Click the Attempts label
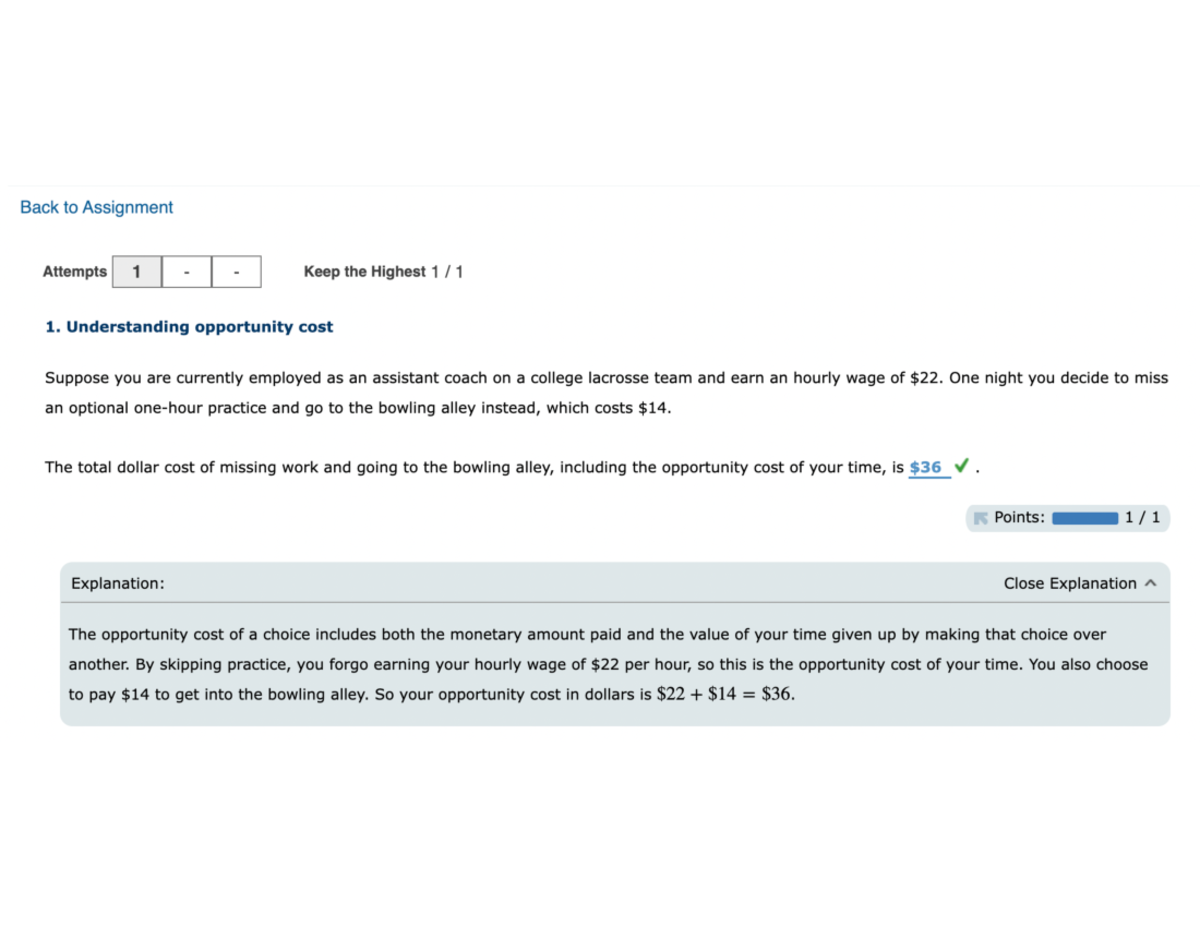Screen dimensions: 1200x927 tap(75, 272)
